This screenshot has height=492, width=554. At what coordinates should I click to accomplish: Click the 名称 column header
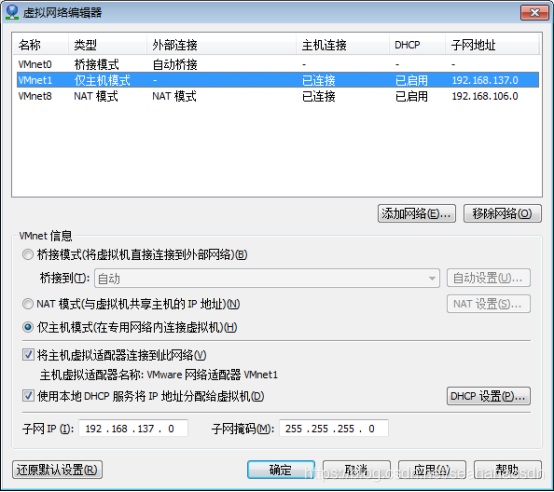40,45
